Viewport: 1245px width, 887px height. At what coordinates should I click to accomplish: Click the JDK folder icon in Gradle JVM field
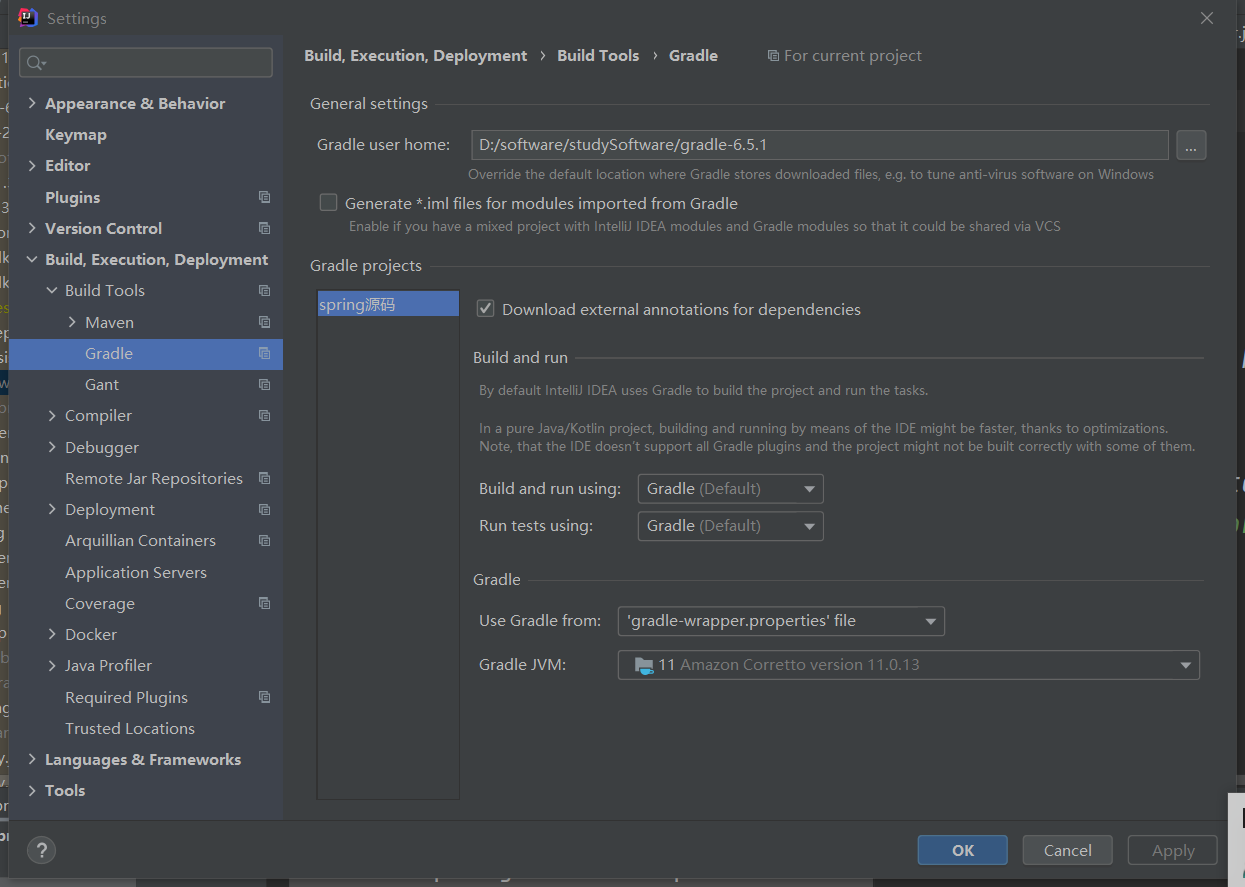click(x=643, y=665)
